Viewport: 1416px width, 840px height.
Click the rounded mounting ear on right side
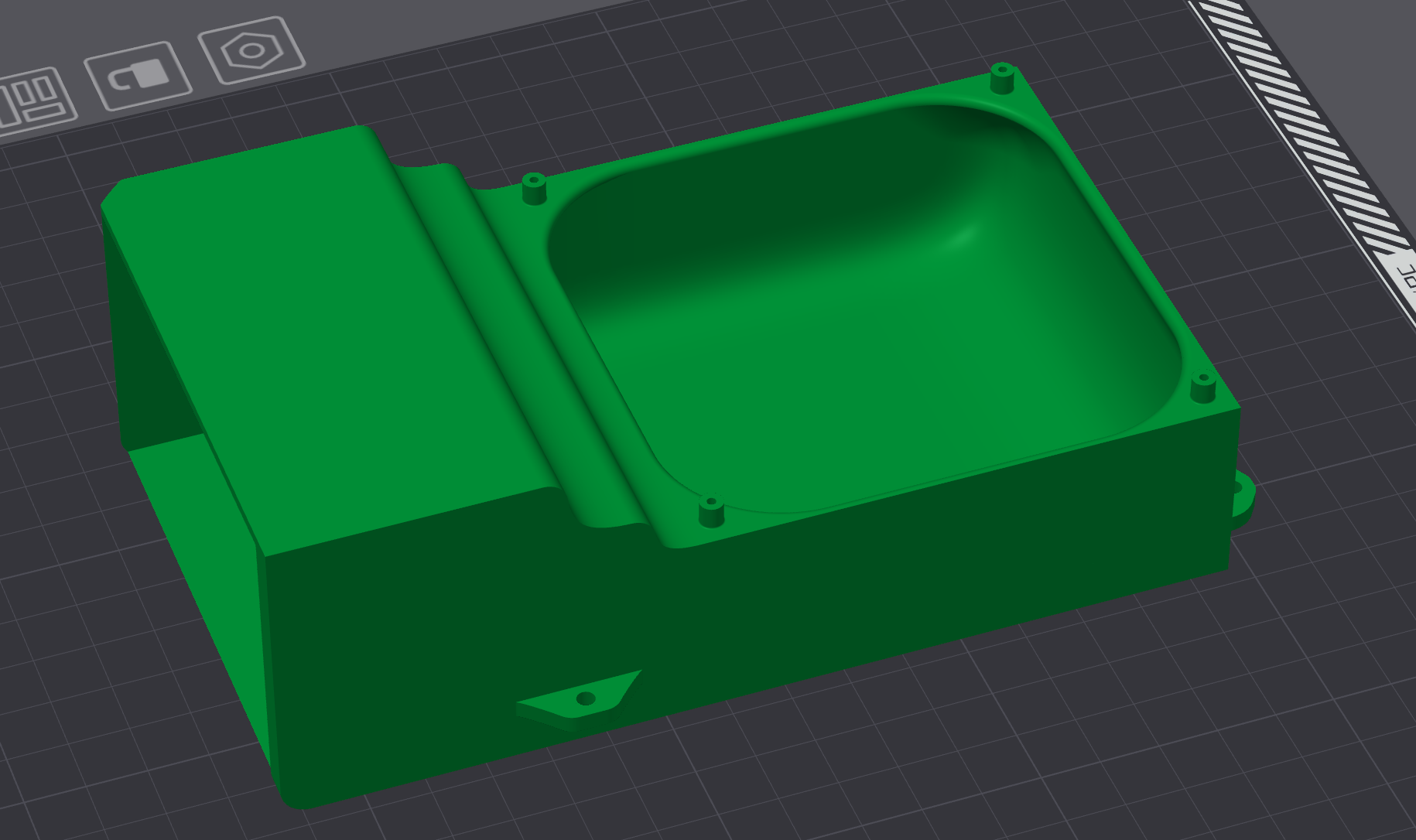[1243, 496]
